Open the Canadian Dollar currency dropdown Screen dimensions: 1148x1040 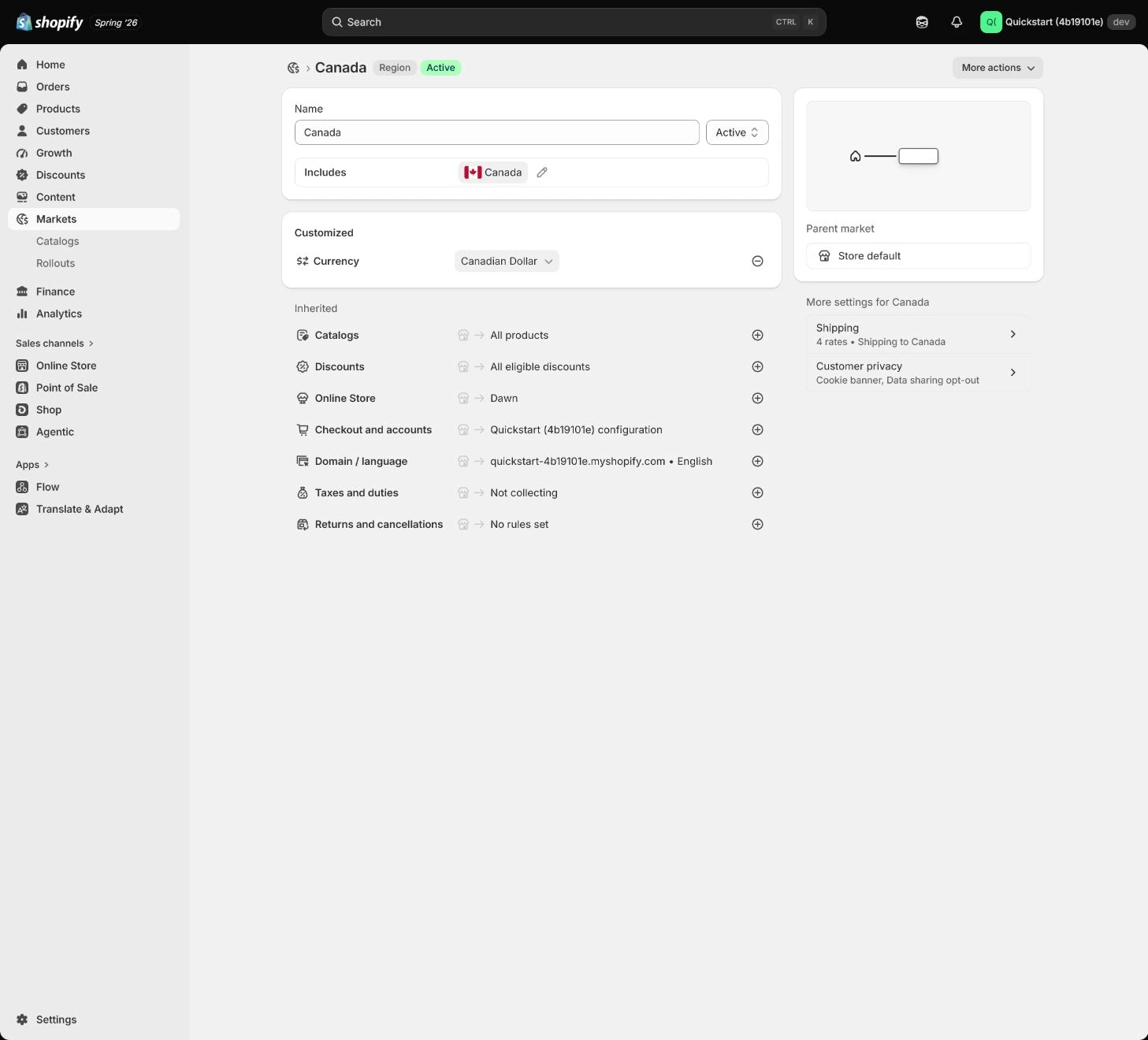pyautogui.click(x=507, y=261)
